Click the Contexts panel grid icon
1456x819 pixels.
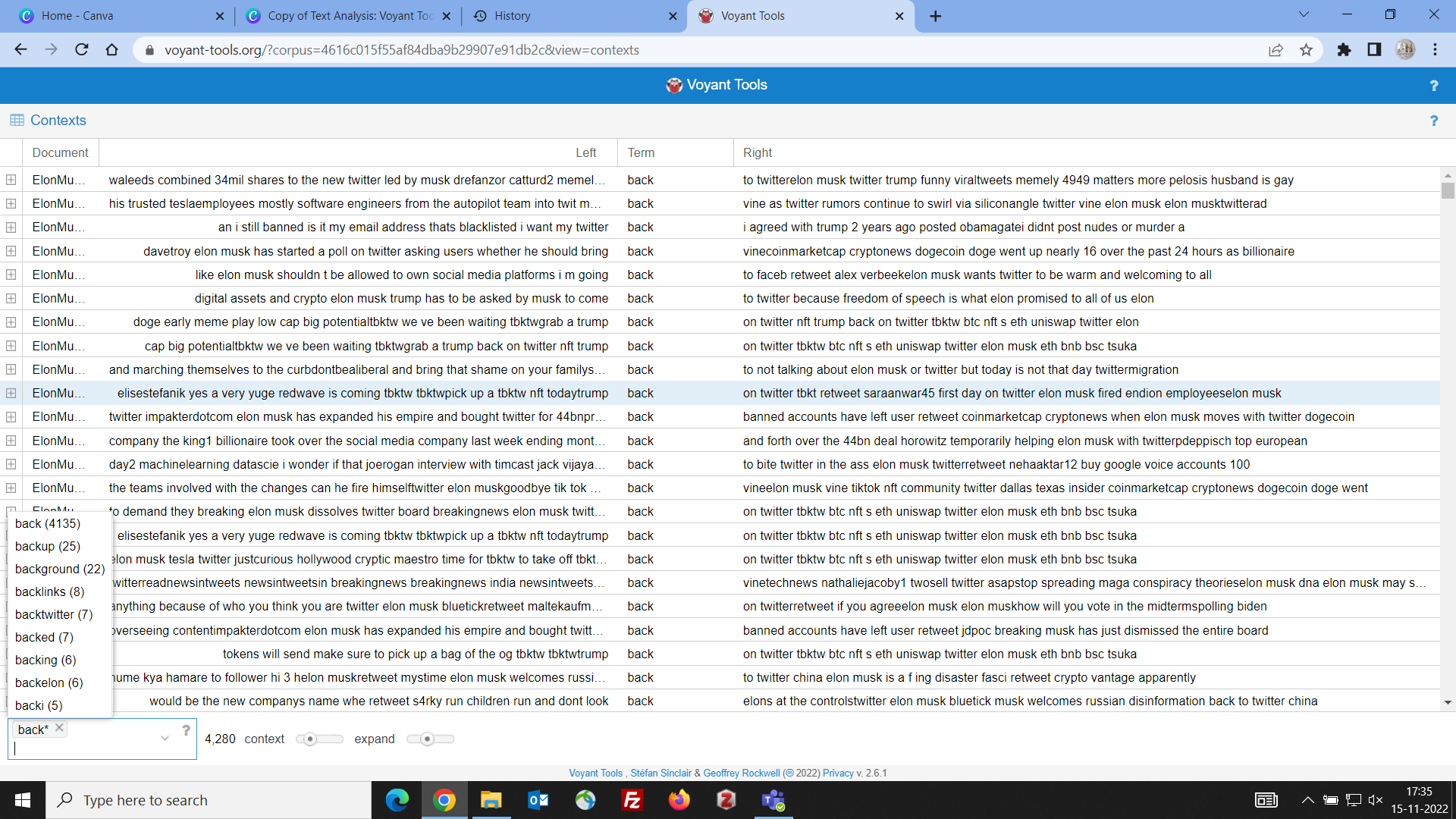tap(17, 120)
